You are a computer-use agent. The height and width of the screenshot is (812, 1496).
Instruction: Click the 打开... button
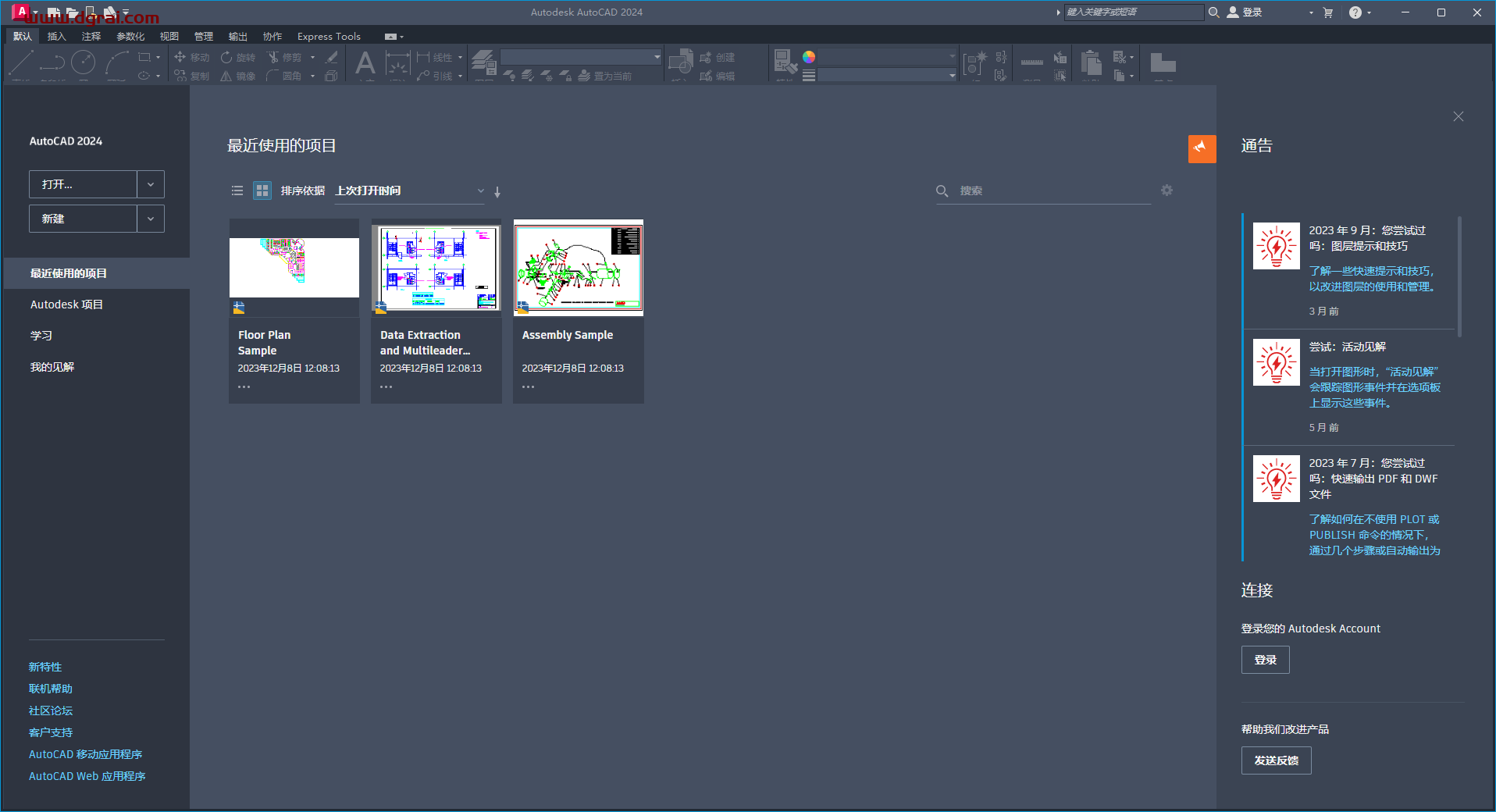click(x=84, y=184)
